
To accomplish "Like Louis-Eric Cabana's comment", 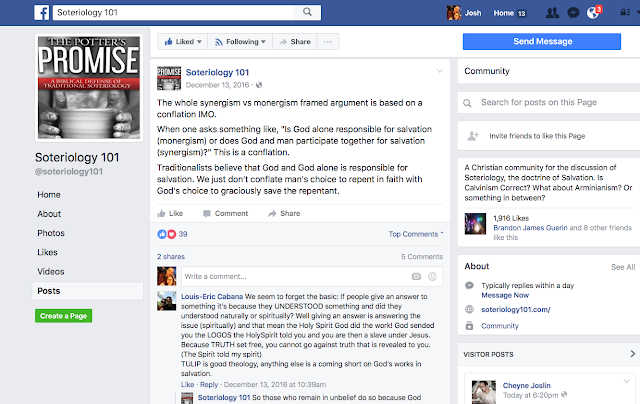I will point(187,384).
